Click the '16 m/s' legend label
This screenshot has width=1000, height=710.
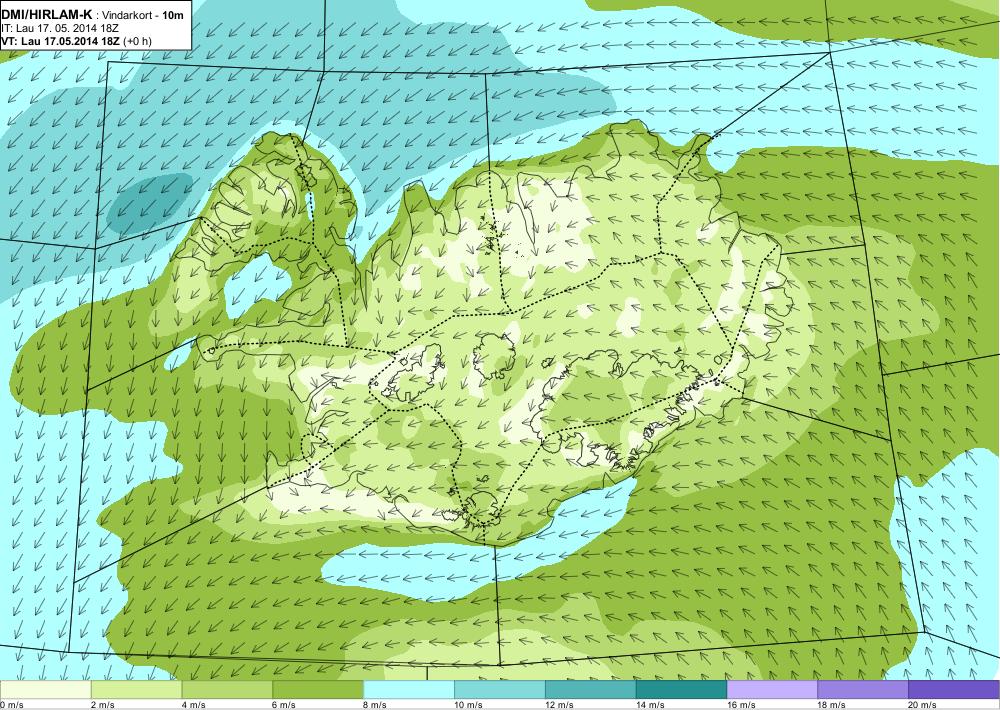coord(741,705)
